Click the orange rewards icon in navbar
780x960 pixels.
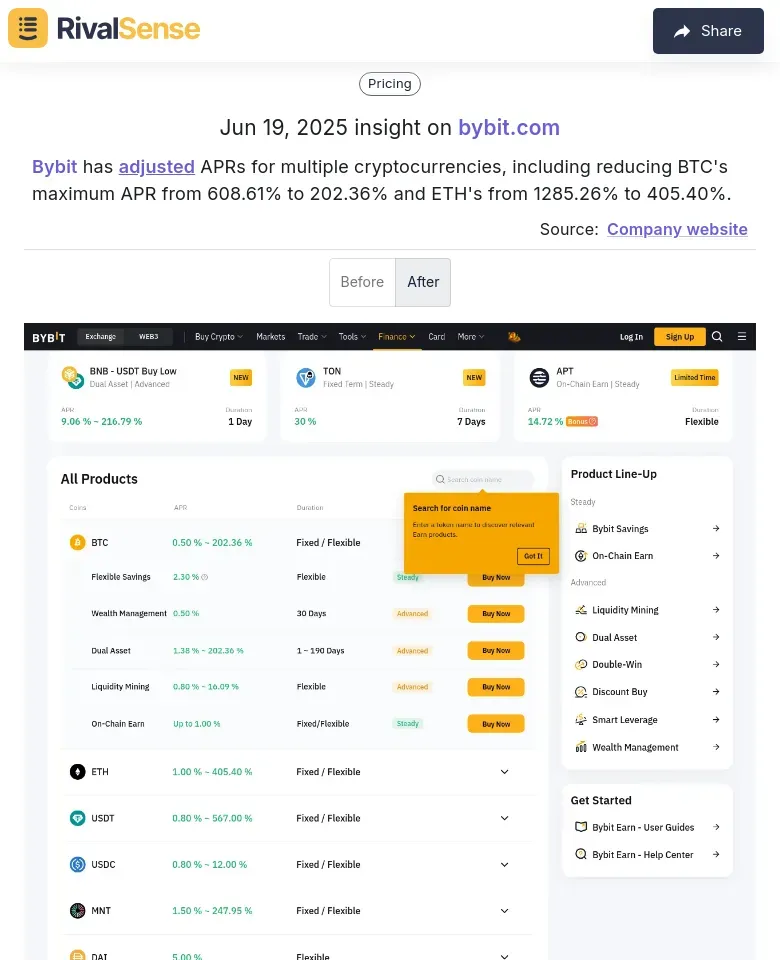[x=514, y=337]
